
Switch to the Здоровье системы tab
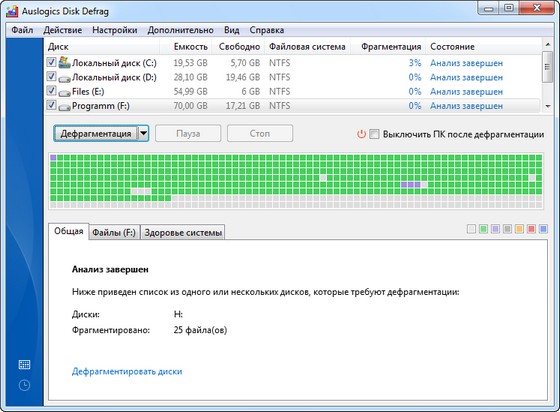[183, 233]
